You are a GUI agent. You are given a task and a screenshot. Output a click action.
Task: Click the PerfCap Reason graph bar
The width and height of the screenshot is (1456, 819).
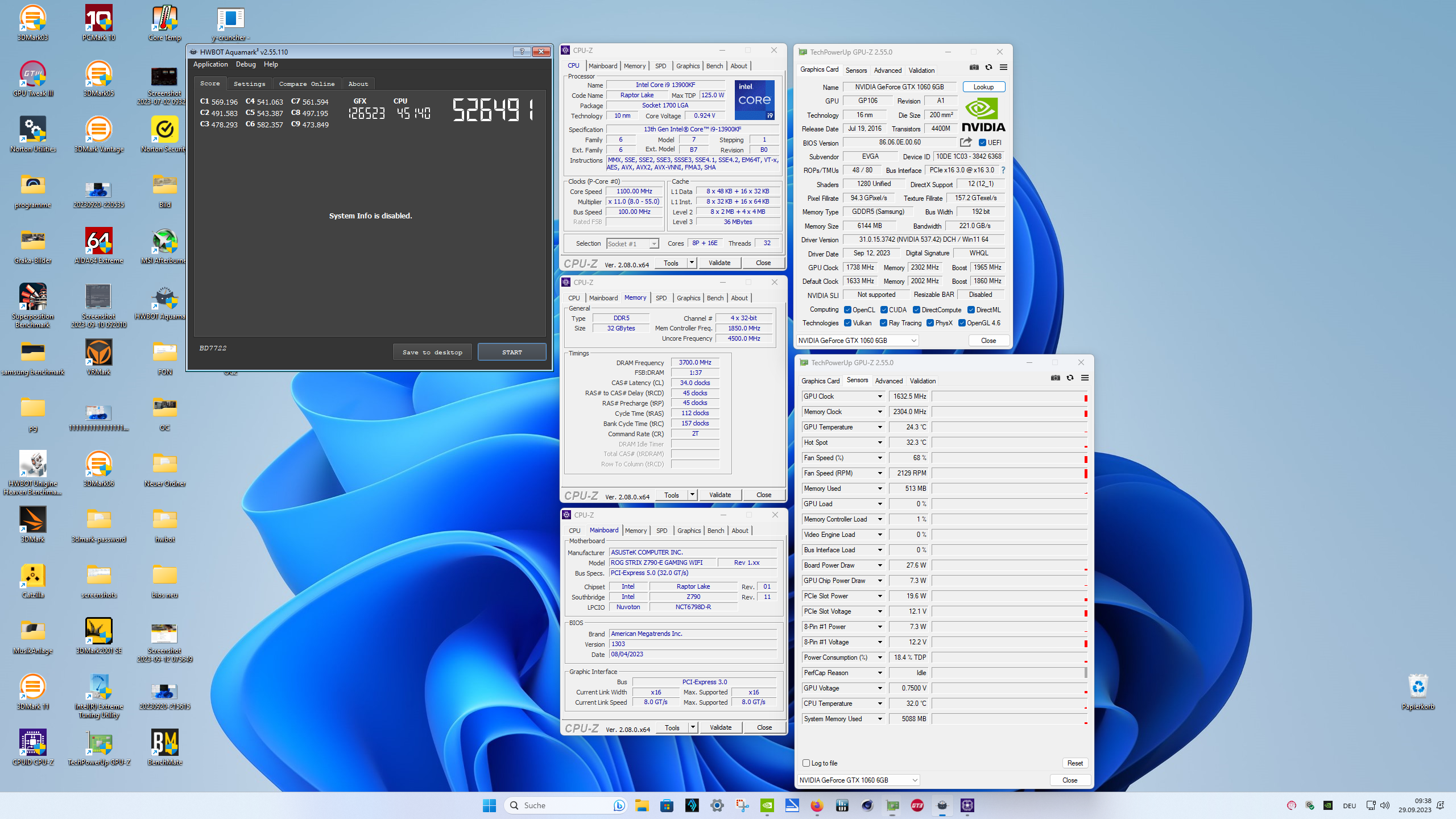(x=1010, y=673)
